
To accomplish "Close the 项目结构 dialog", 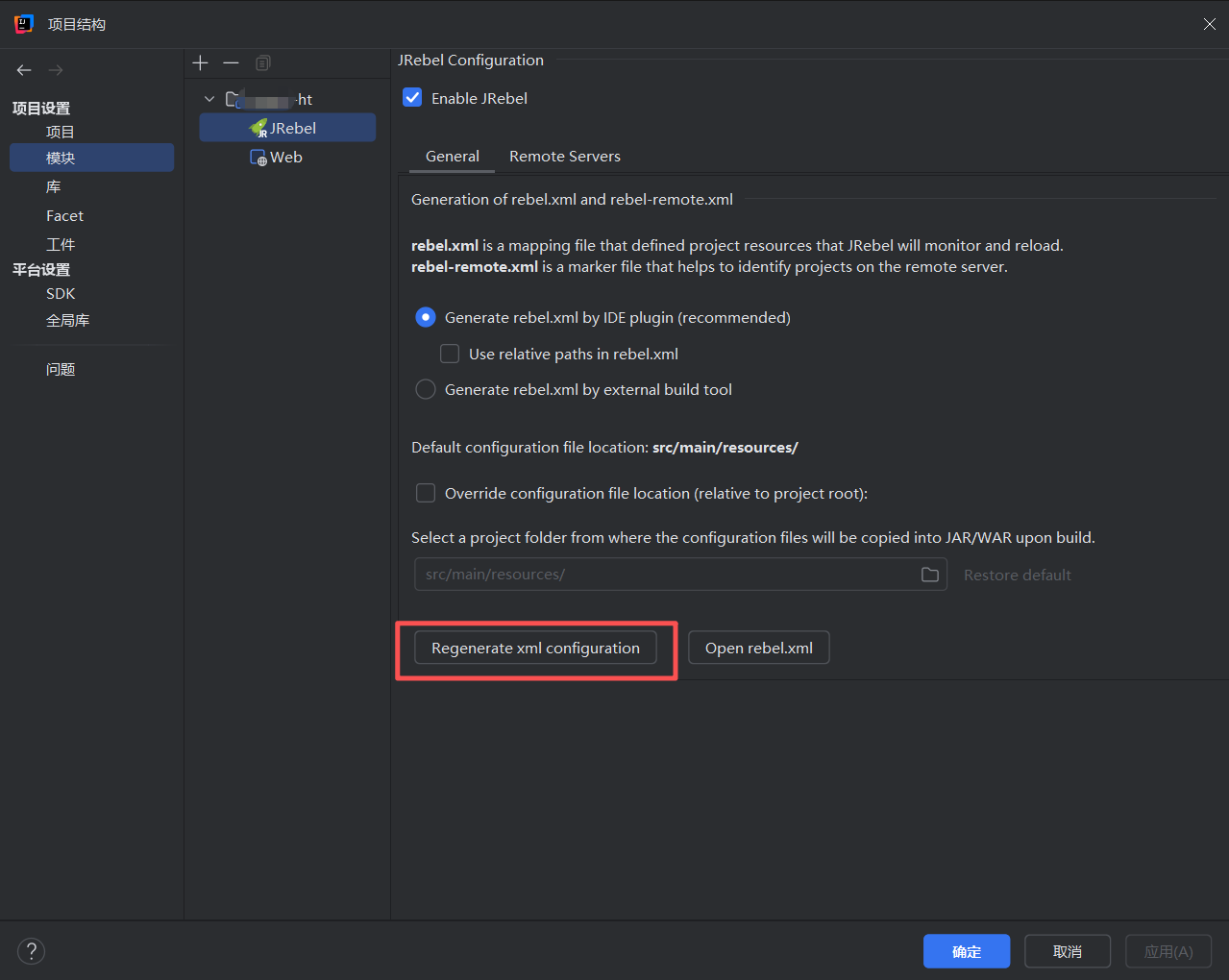I will point(1210,24).
